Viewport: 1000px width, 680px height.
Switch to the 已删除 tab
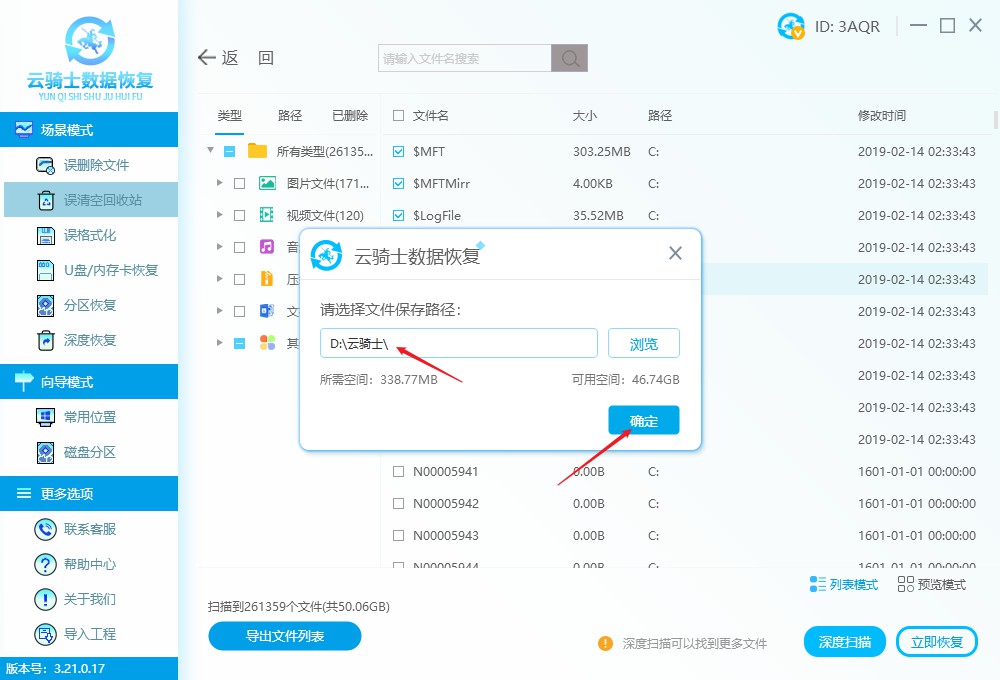coord(350,115)
